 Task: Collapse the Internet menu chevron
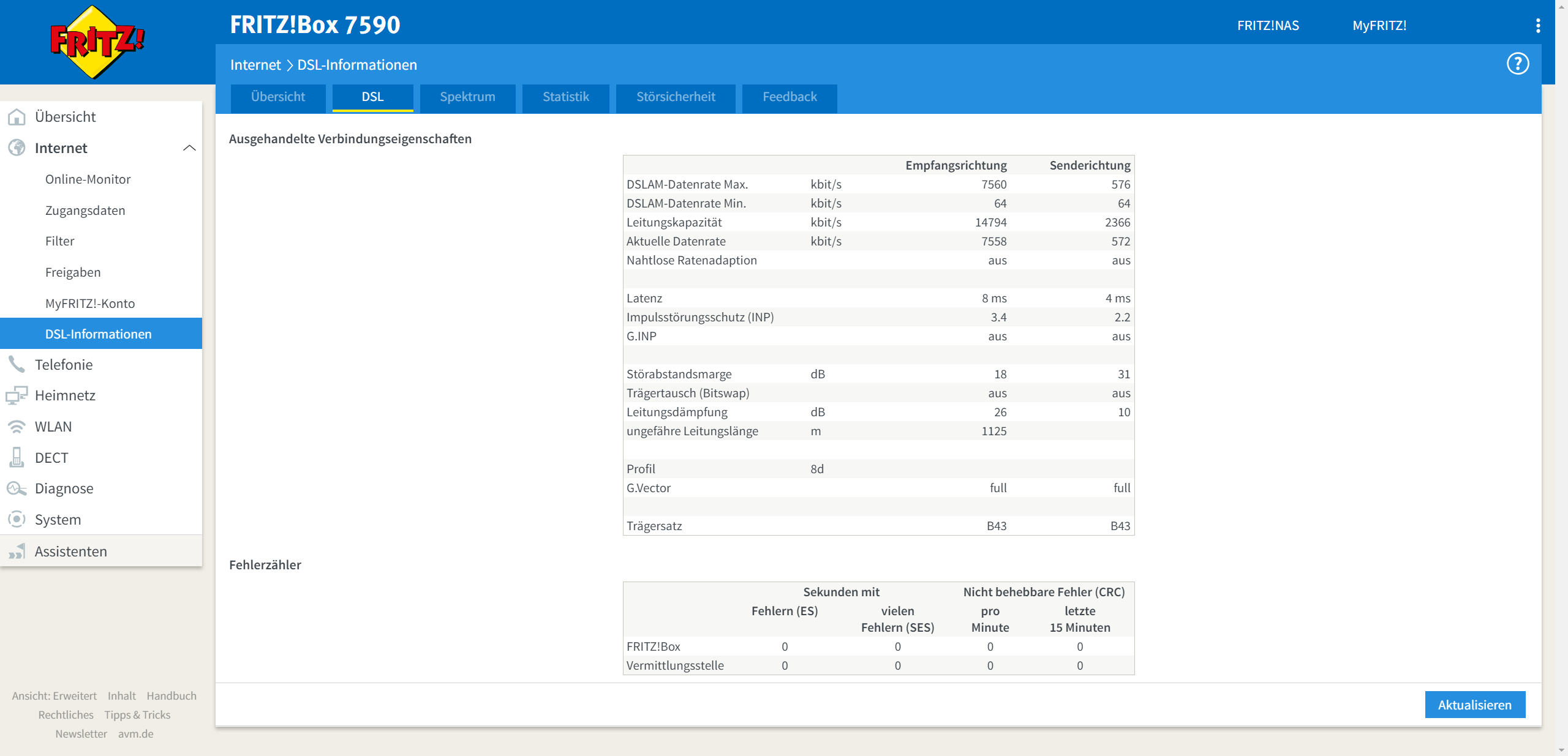pyautogui.click(x=189, y=148)
